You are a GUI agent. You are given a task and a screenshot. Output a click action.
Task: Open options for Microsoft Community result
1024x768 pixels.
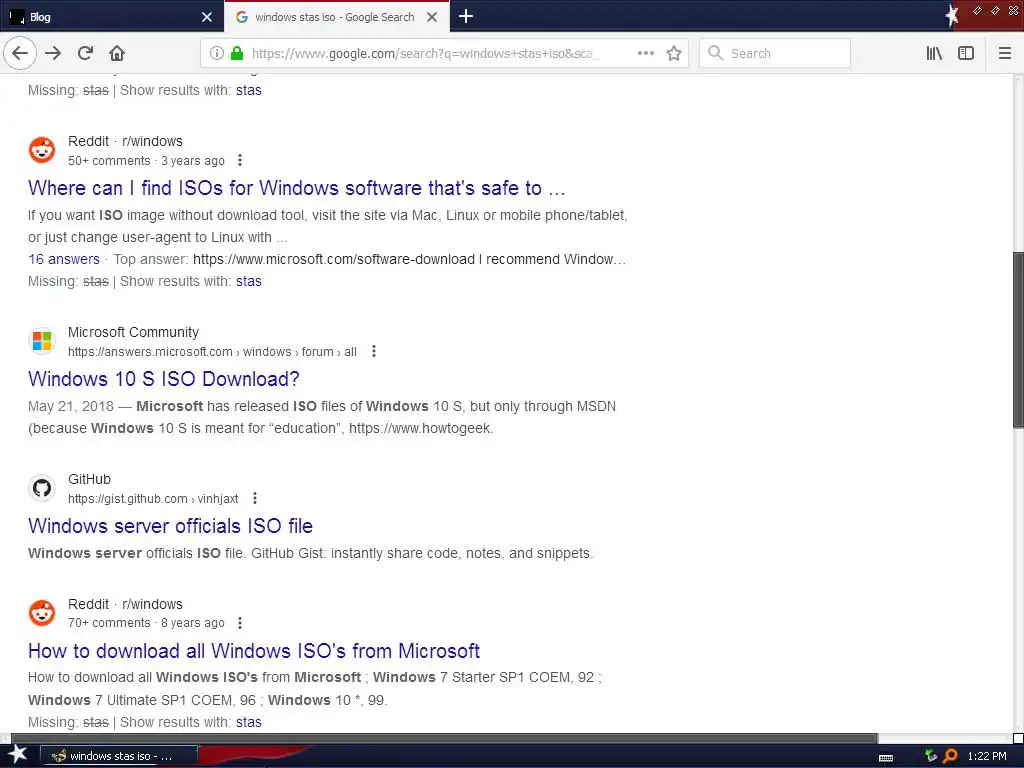pos(374,351)
